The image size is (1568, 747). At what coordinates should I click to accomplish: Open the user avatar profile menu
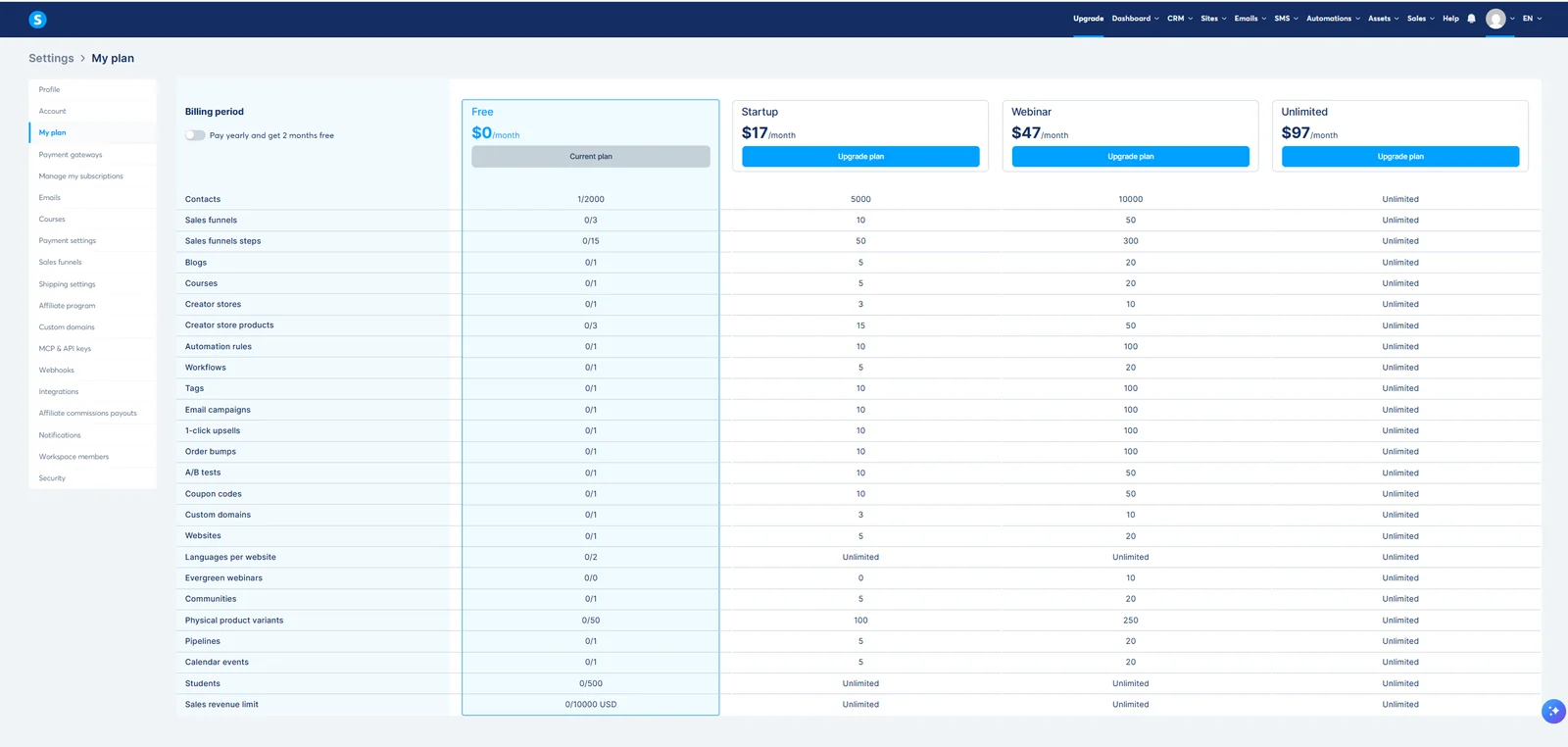pos(1495,19)
